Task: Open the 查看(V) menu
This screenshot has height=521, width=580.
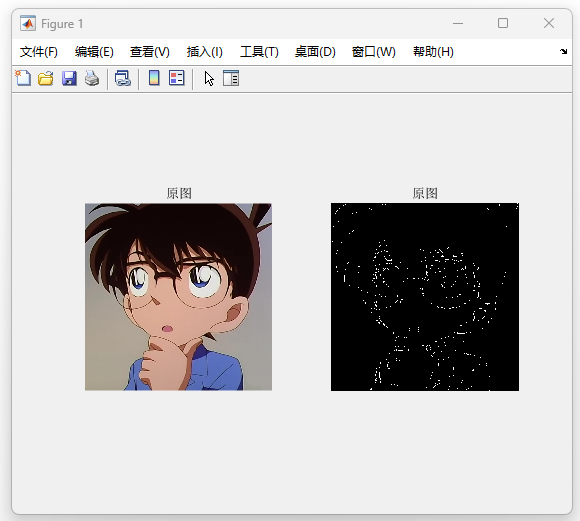Action: pos(149,52)
